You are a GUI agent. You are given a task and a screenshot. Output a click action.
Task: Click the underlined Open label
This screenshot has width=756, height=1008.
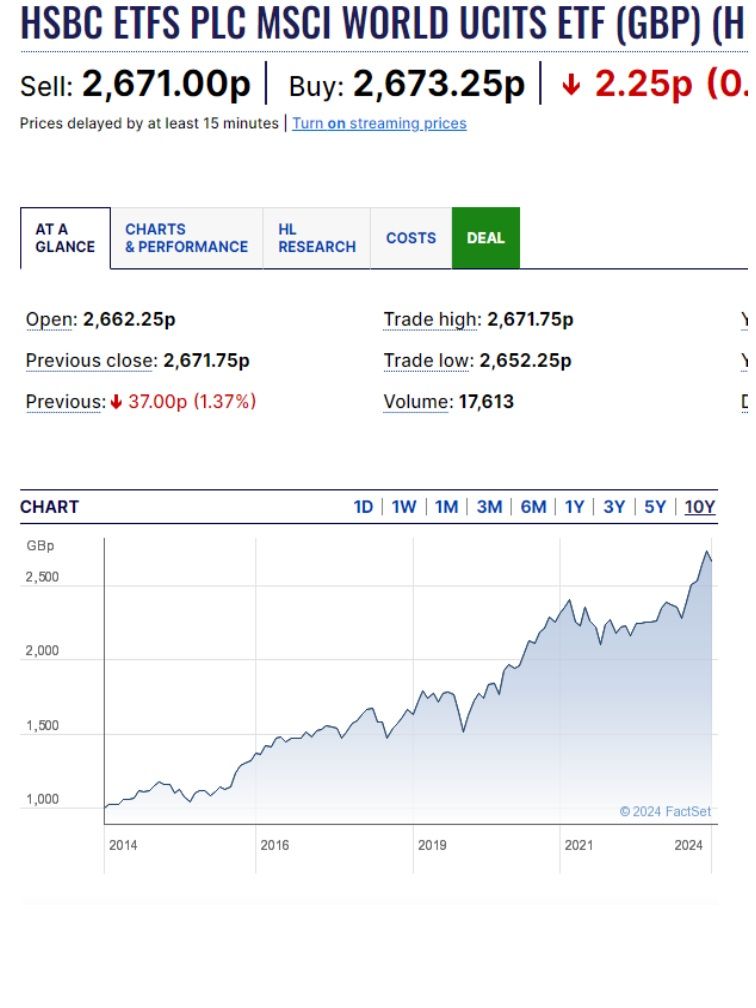[50, 320]
